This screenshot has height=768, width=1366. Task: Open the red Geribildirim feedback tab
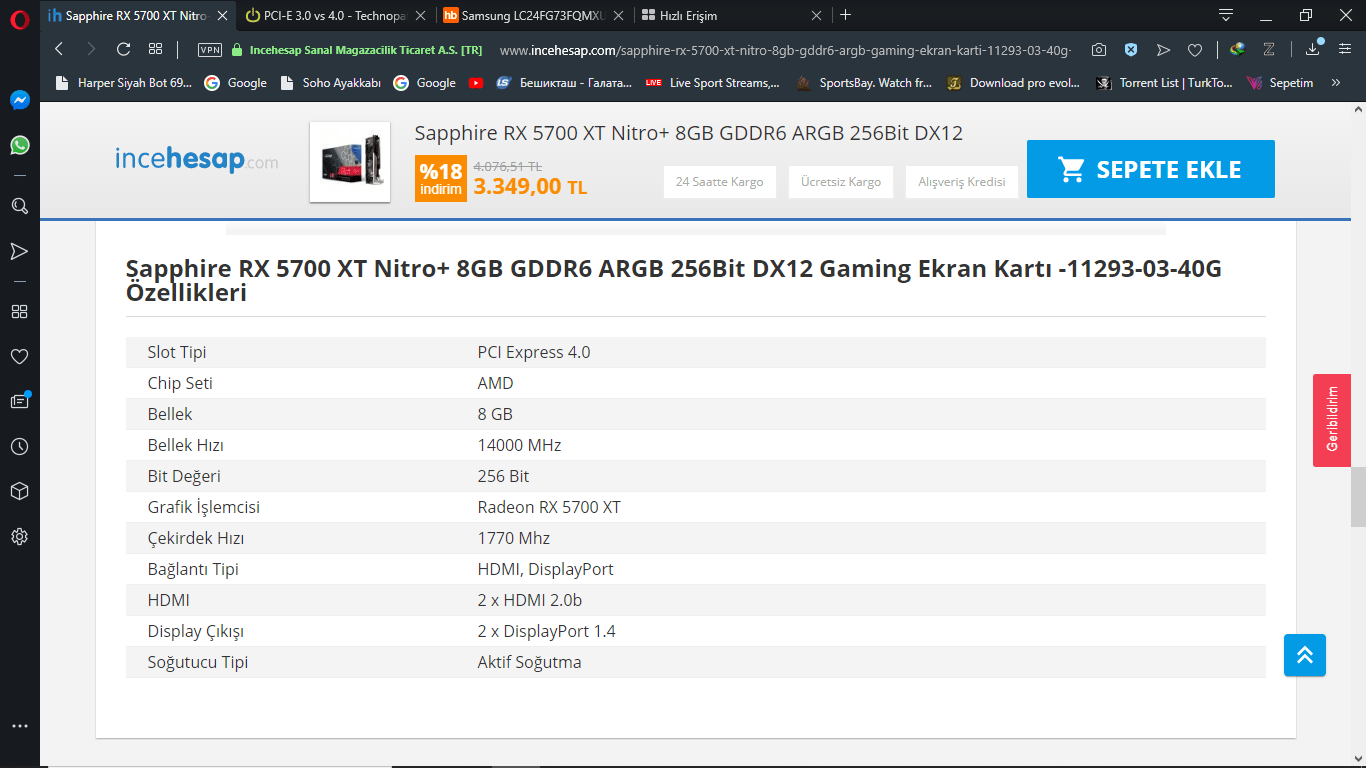tap(1332, 420)
